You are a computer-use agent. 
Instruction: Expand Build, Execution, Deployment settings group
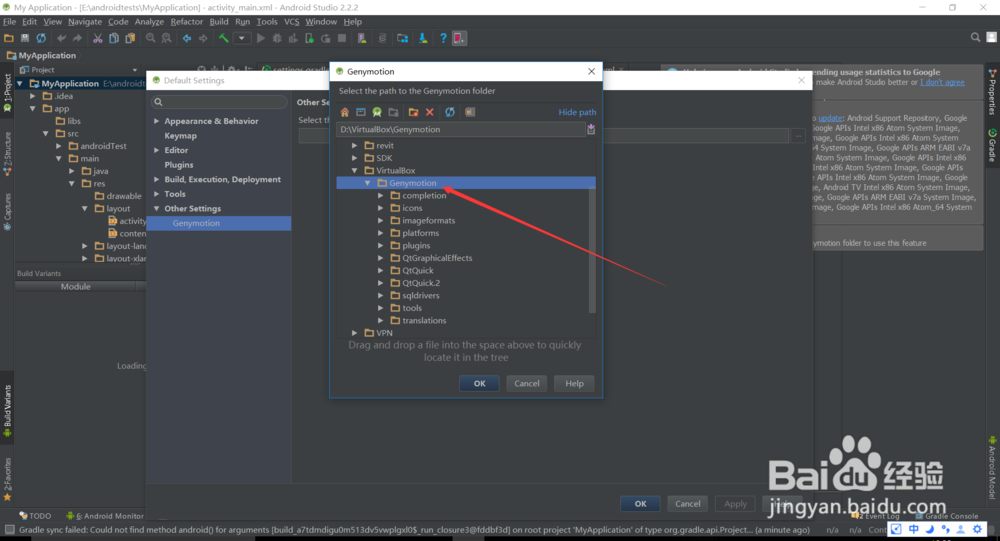[x=157, y=179]
